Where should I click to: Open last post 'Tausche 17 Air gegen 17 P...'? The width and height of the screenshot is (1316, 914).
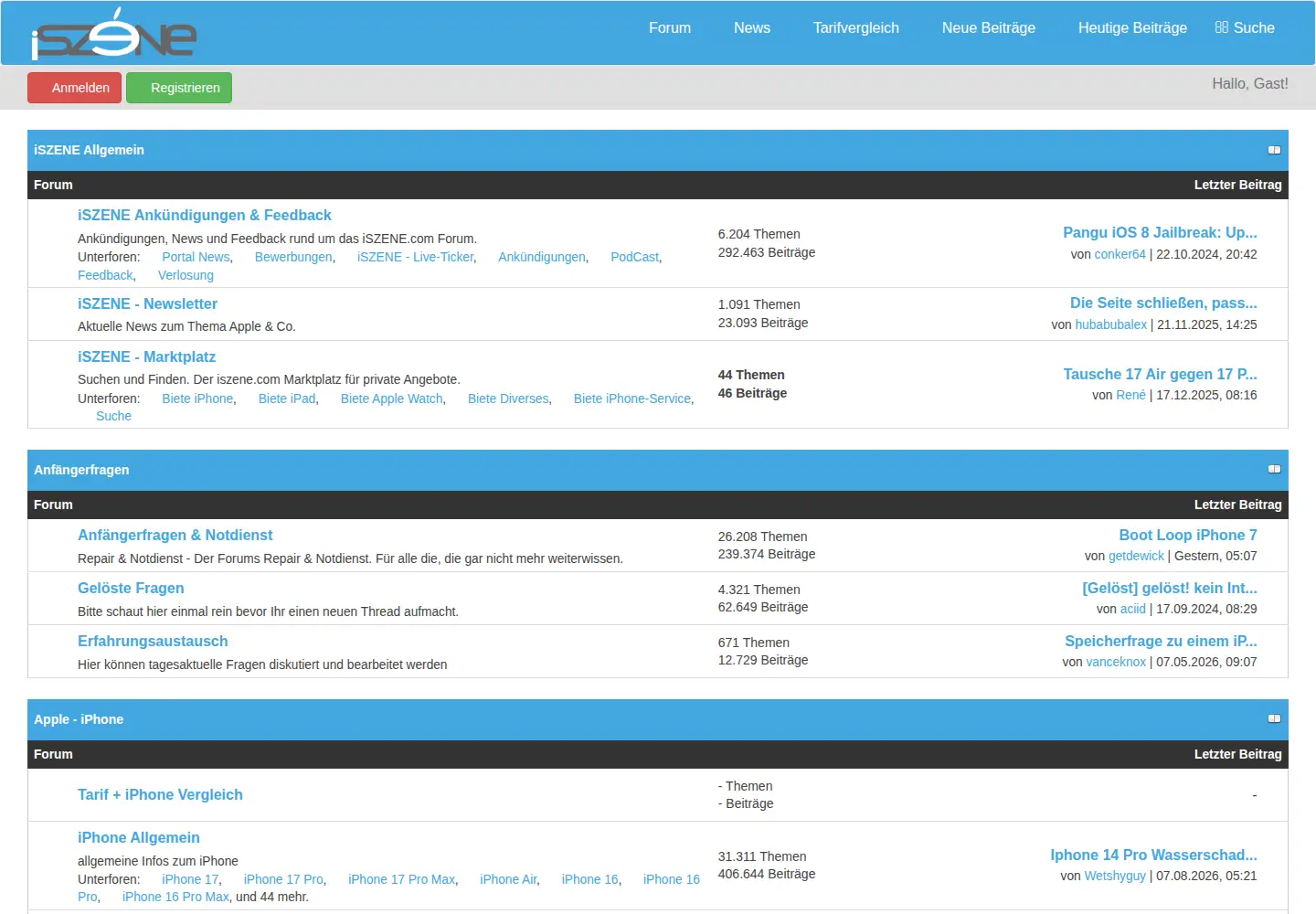click(x=1161, y=374)
